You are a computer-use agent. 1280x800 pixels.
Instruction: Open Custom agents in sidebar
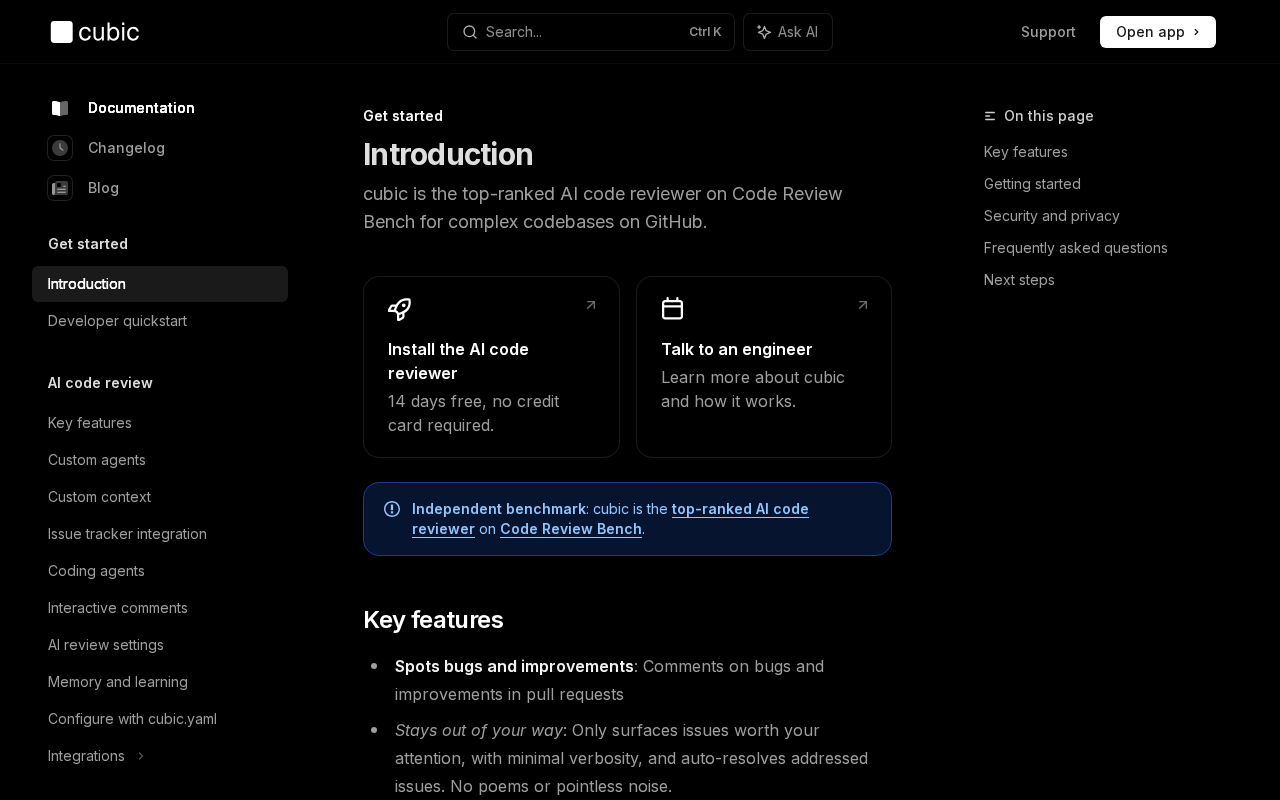coord(97,460)
